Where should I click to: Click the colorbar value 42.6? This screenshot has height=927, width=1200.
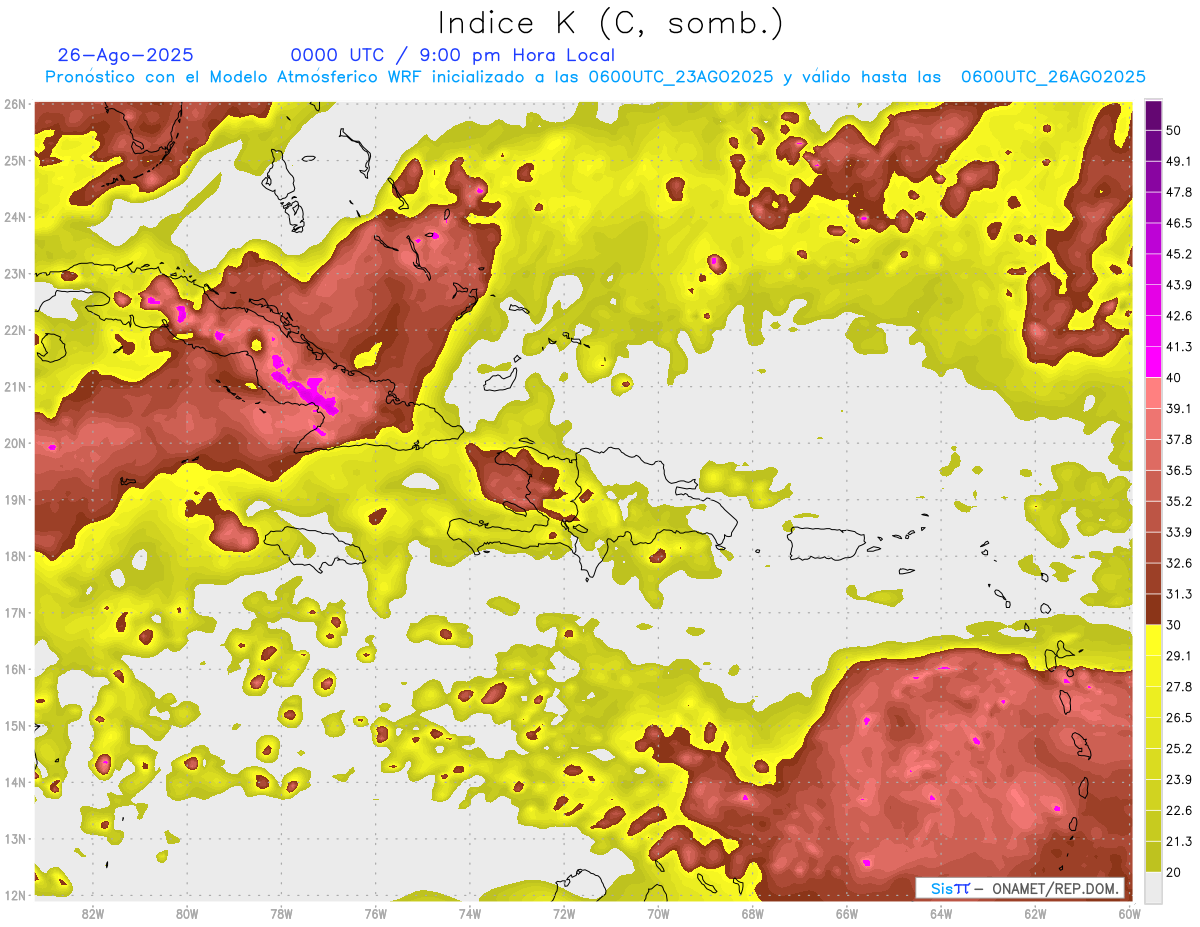(1179, 316)
